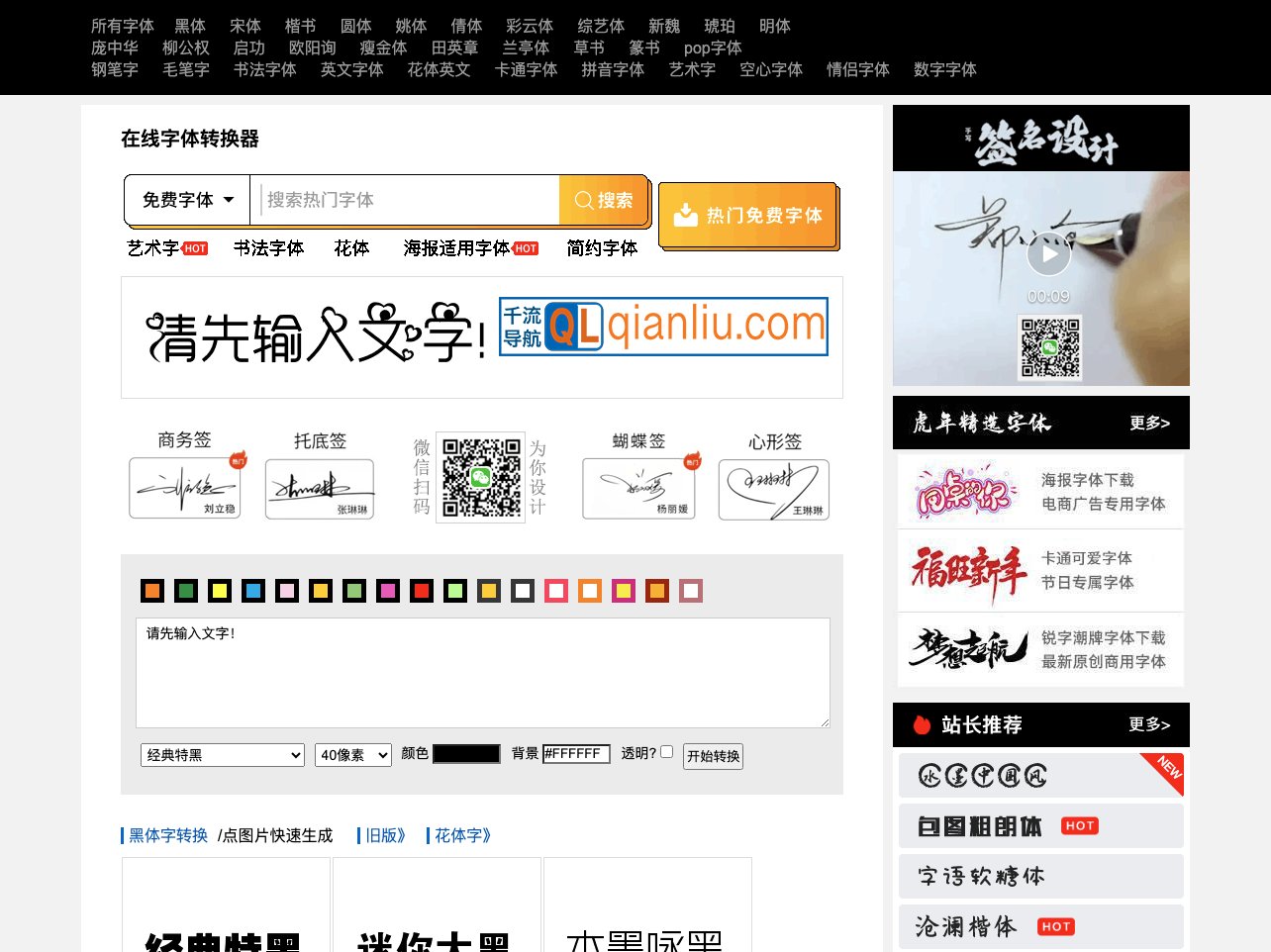This screenshot has width=1271, height=952.
Task: Click the 花体字 link below the text box
Action: [461, 835]
